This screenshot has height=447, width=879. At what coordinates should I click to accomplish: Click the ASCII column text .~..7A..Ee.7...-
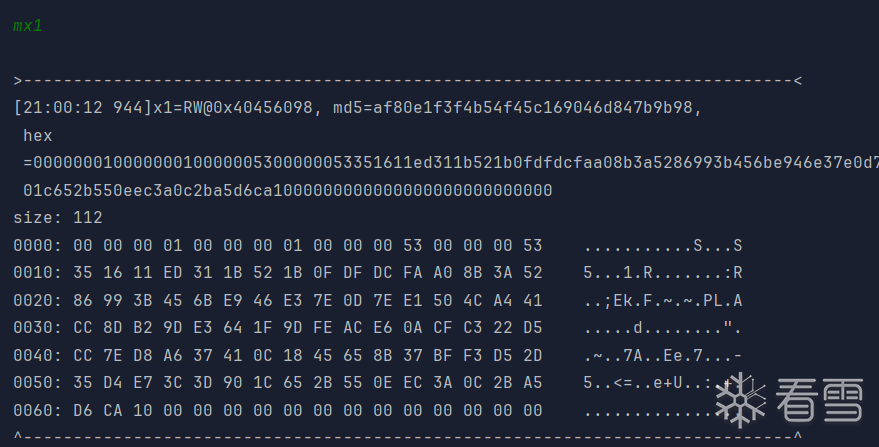[662, 355]
